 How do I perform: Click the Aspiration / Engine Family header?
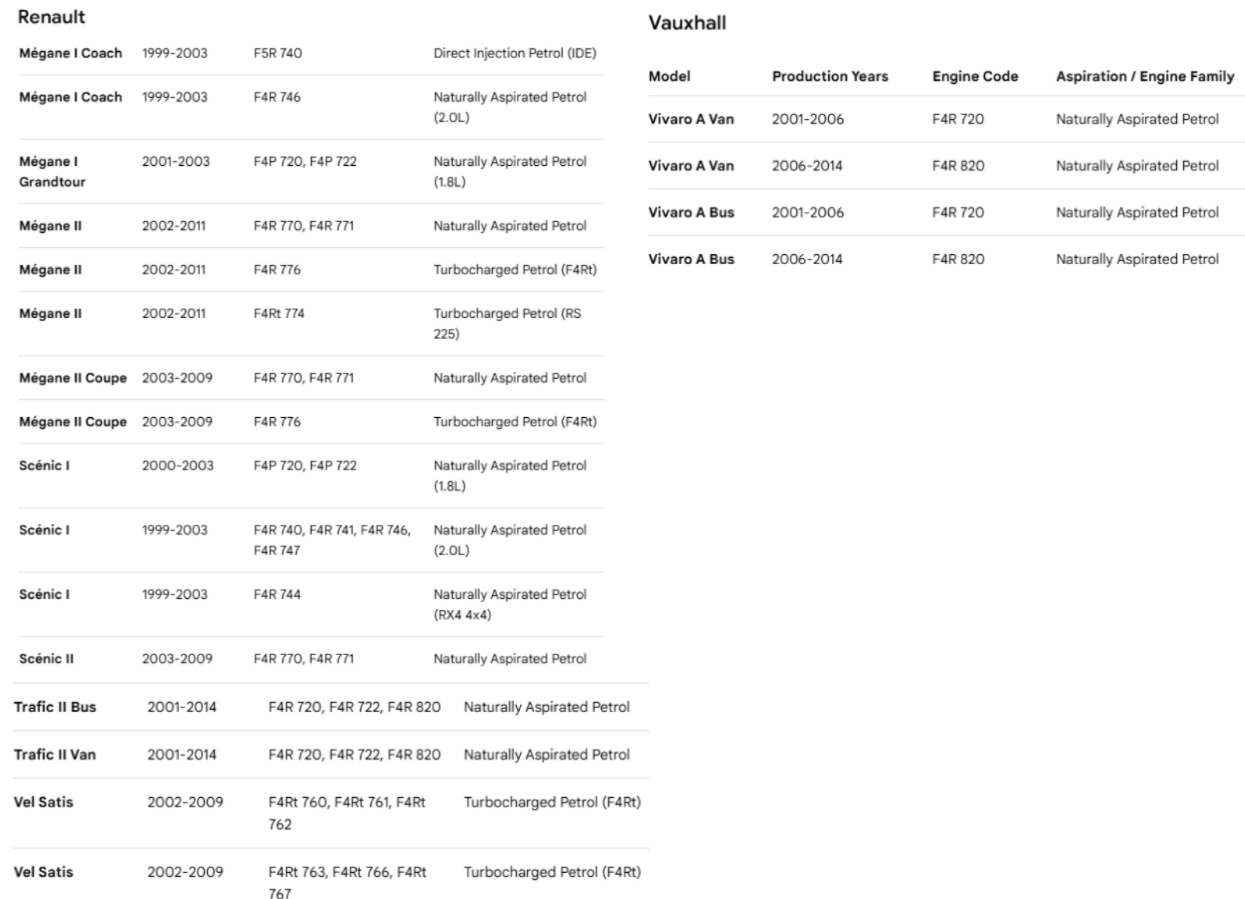click(1145, 77)
